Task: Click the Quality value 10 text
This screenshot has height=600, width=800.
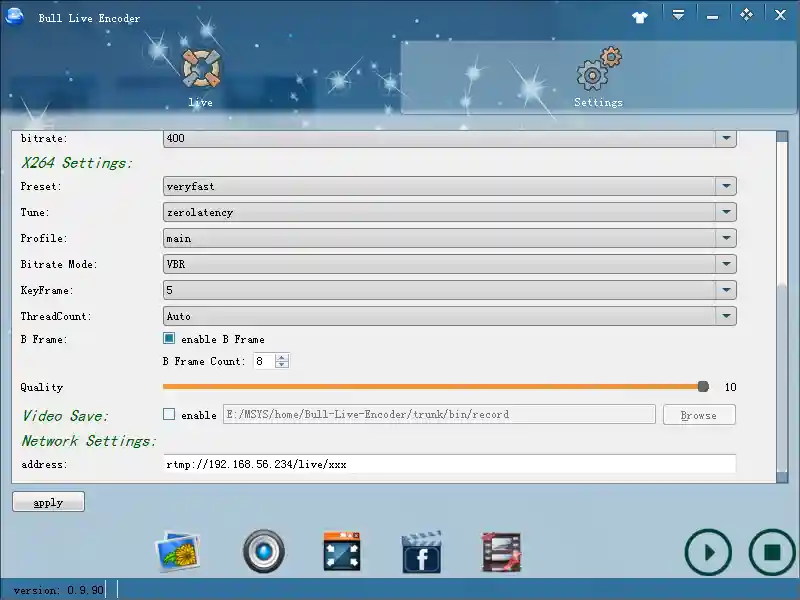Action: click(730, 387)
